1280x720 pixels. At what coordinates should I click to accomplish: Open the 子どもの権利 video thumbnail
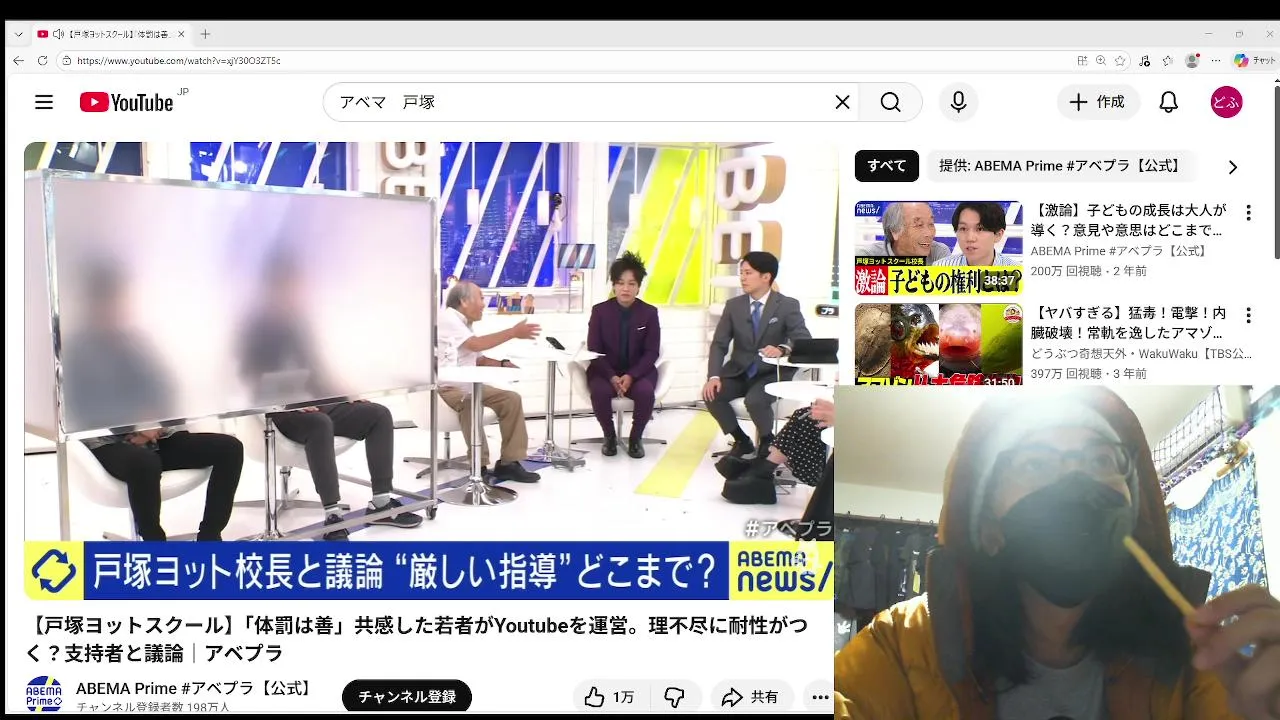click(x=938, y=248)
